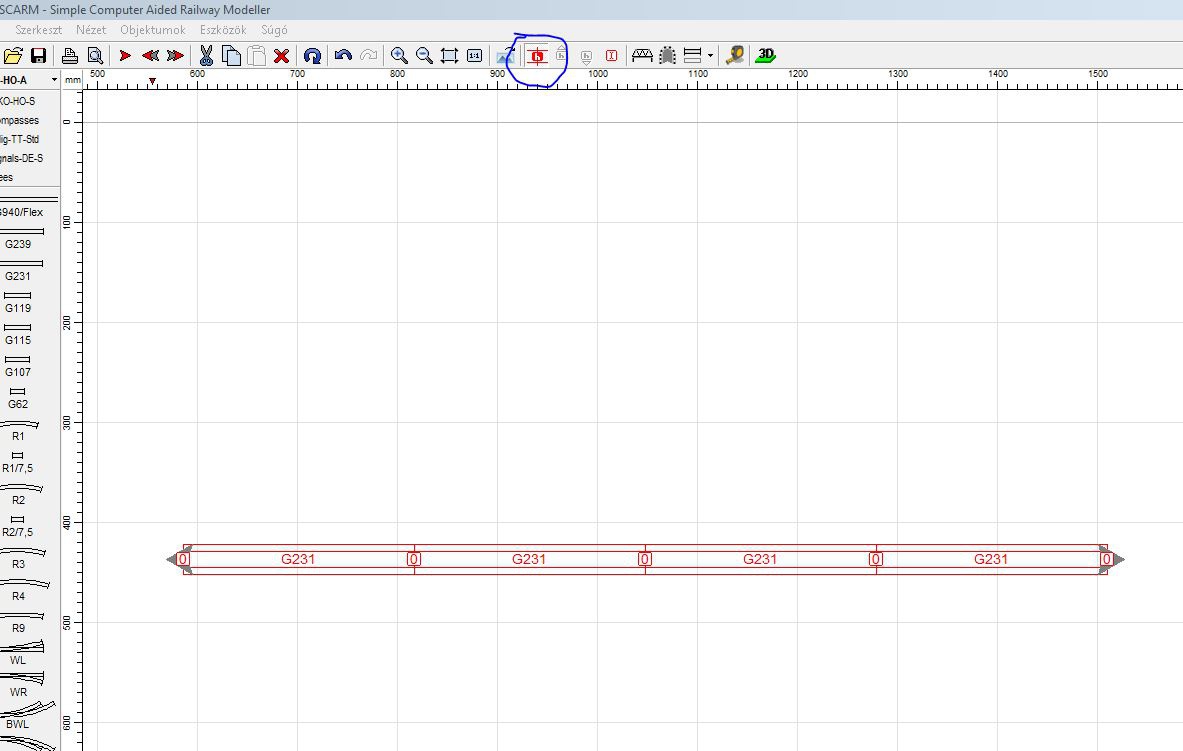Image resolution: width=1183 pixels, height=751 pixels.
Task: Click the second G231 track segment on canvas
Action: coord(529,559)
